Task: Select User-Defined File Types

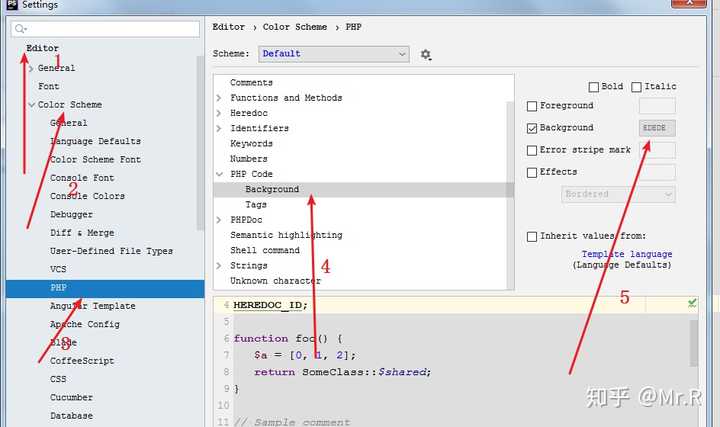Action: pyautogui.click(x=112, y=251)
